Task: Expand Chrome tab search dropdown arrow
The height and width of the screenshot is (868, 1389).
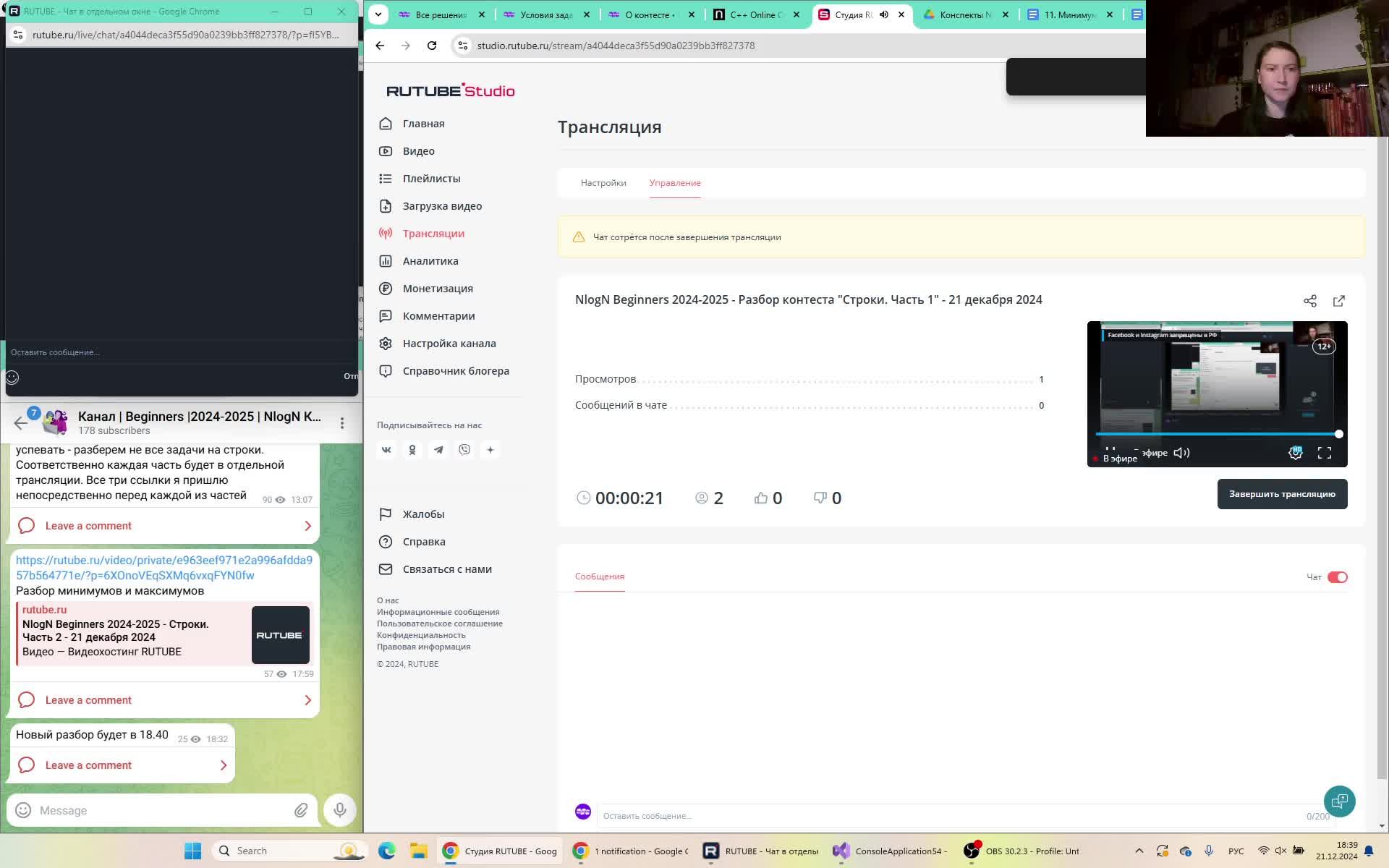Action: 378,14
